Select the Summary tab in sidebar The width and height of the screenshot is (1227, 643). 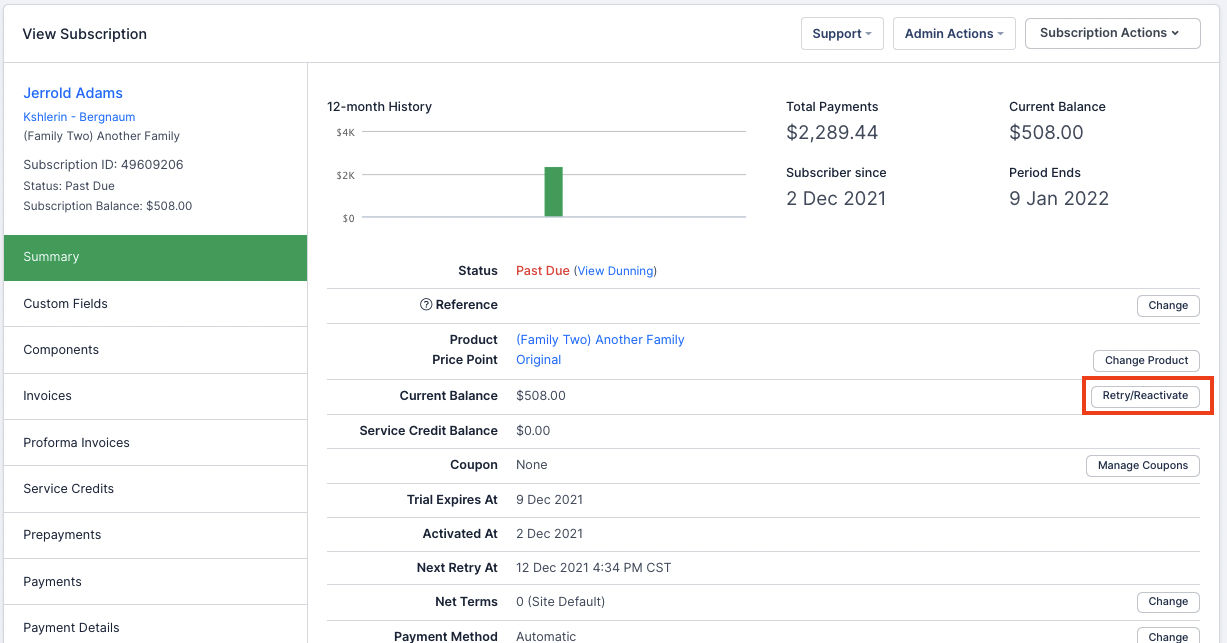click(155, 257)
